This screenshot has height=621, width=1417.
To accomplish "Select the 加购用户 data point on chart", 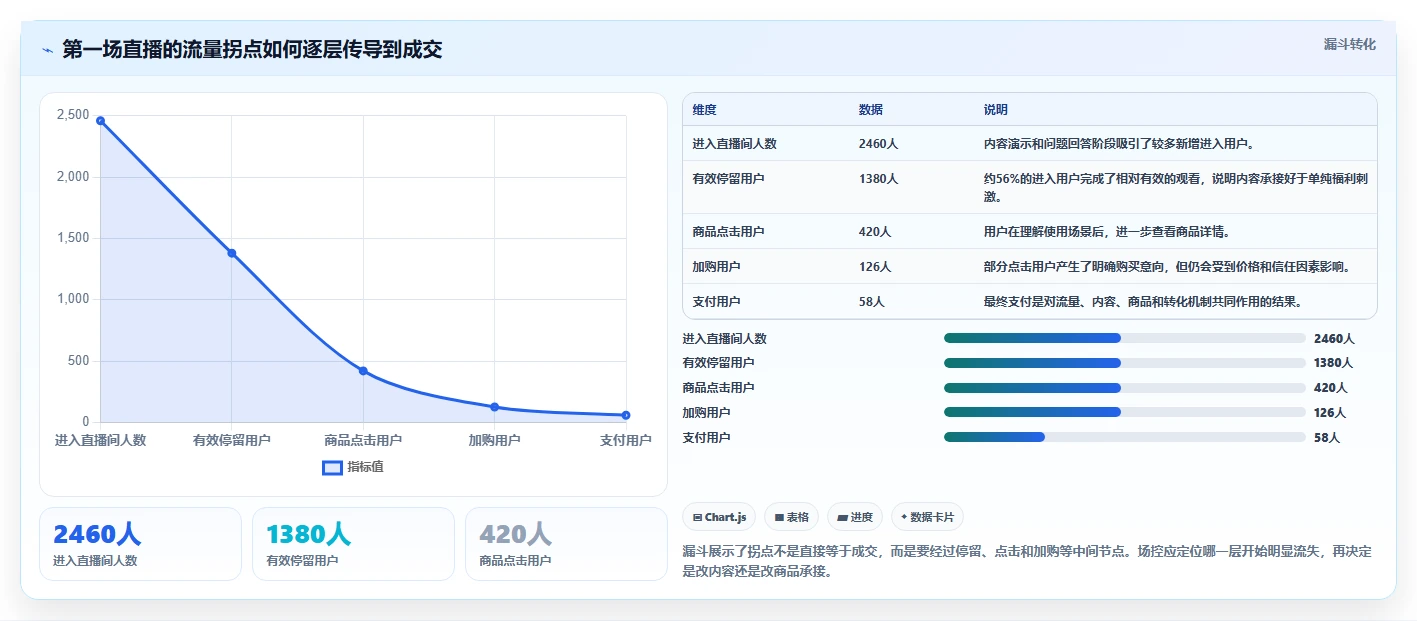I will tap(495, 407).
